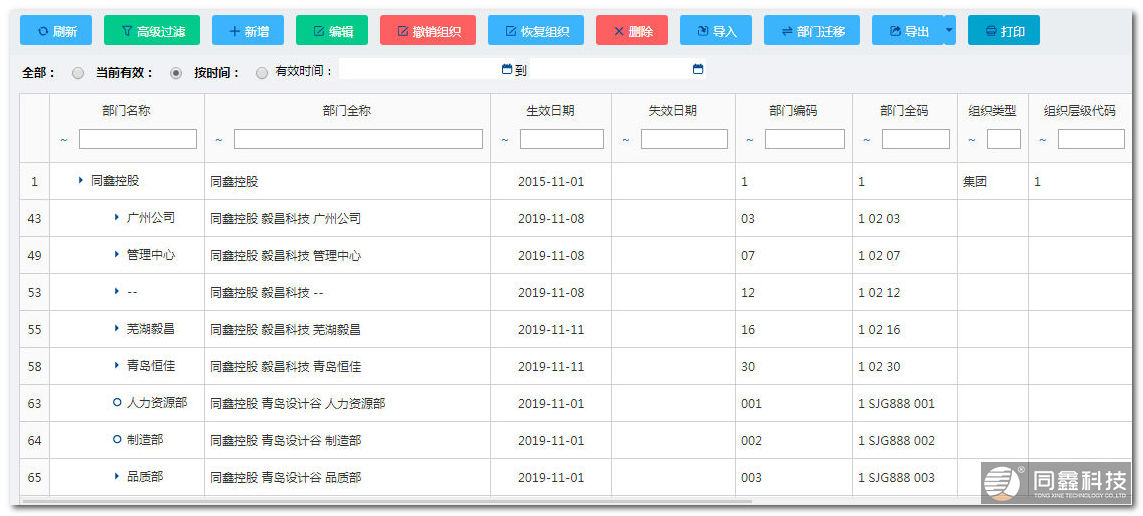This screenshot has width=1143, height=516.
Task: Expand the 芜湖毅昌 tree row
Action: (x=117, y=329)
